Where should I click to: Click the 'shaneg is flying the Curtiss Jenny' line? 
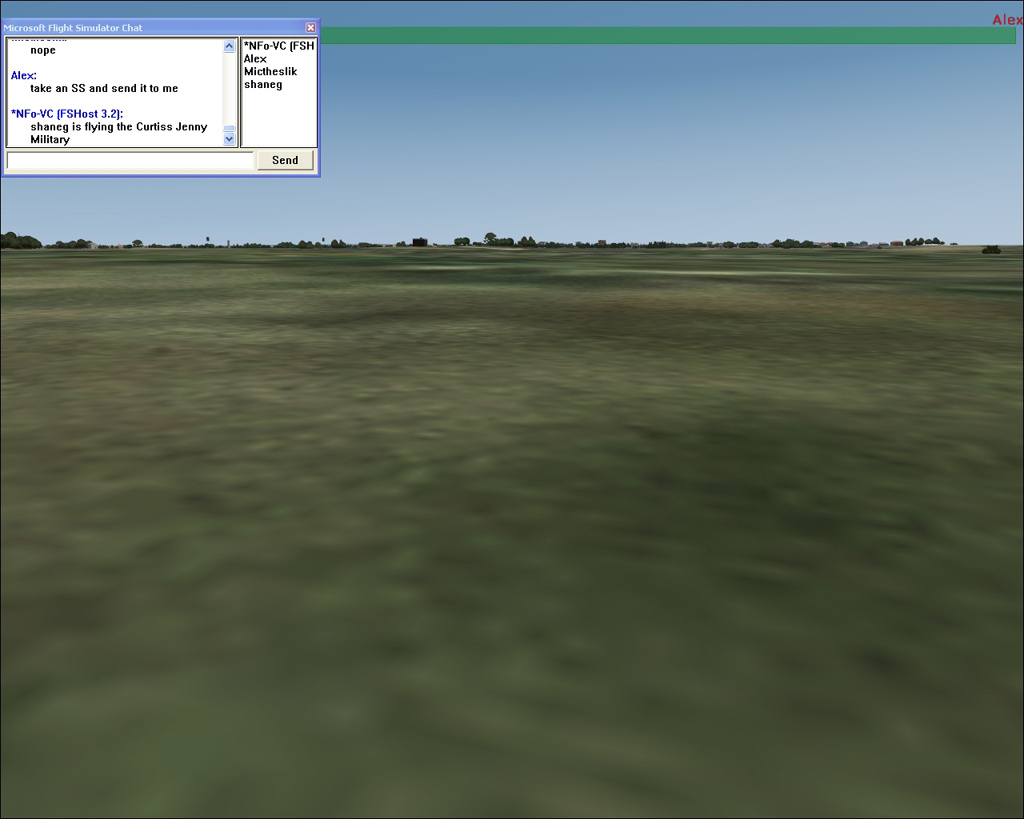pos(119,127)
